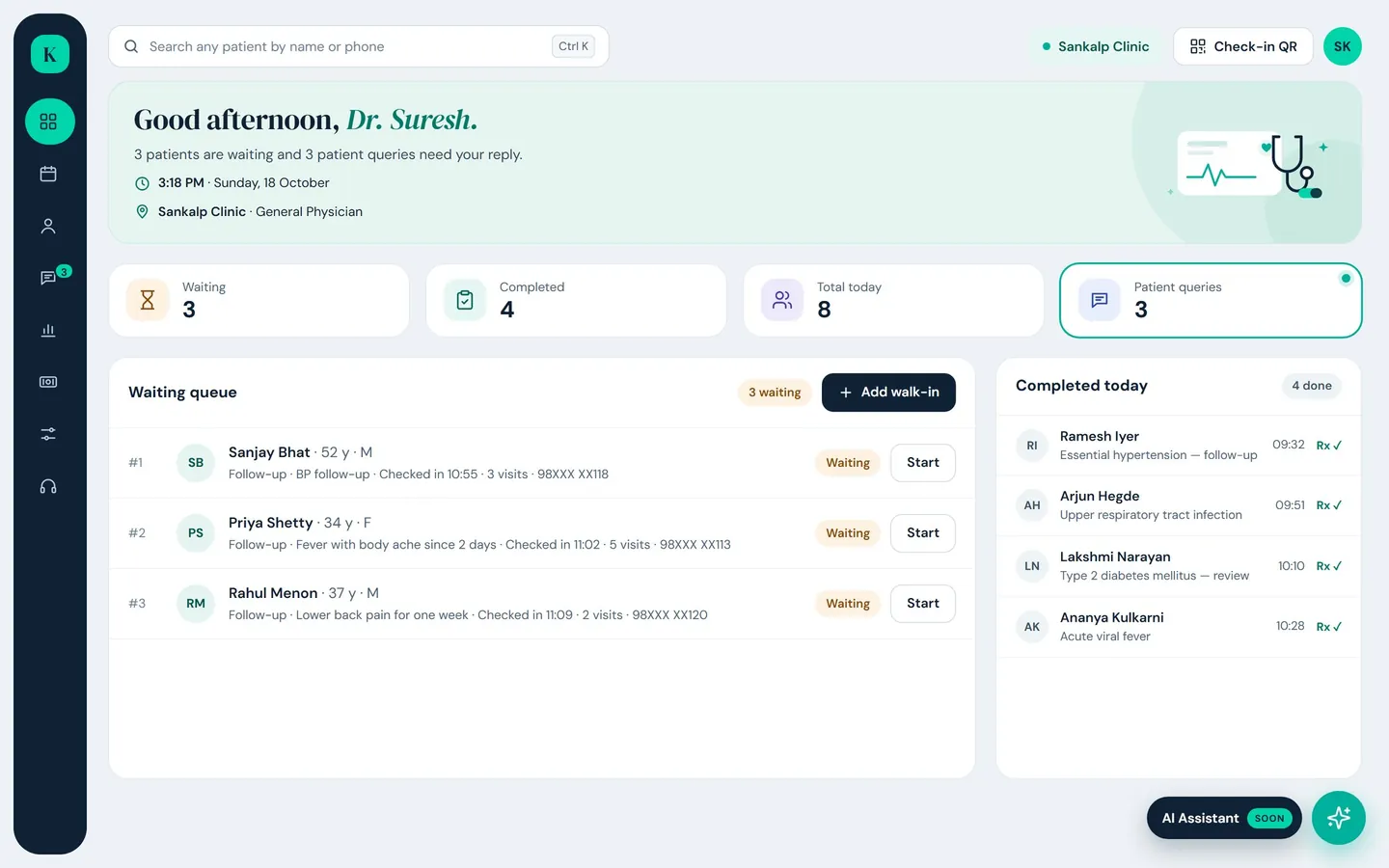This screenshot has width=1389, height=868.
Task: Click the AK avatar for Ananya Kulkarni
Action: (x=1032, y=627)
